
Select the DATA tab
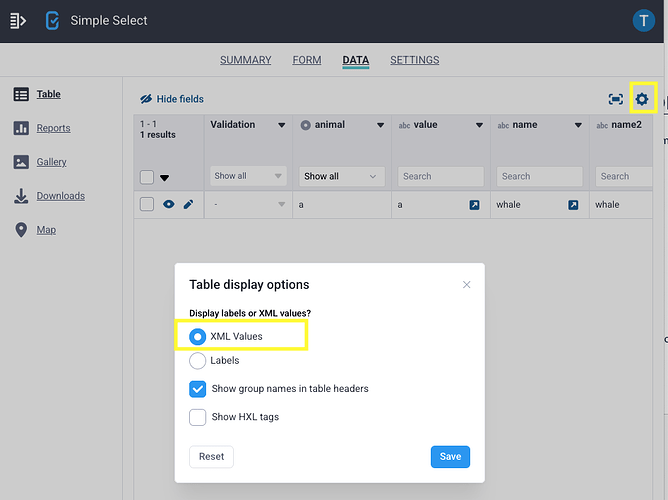pyautogui.click(x=356, y=60)
